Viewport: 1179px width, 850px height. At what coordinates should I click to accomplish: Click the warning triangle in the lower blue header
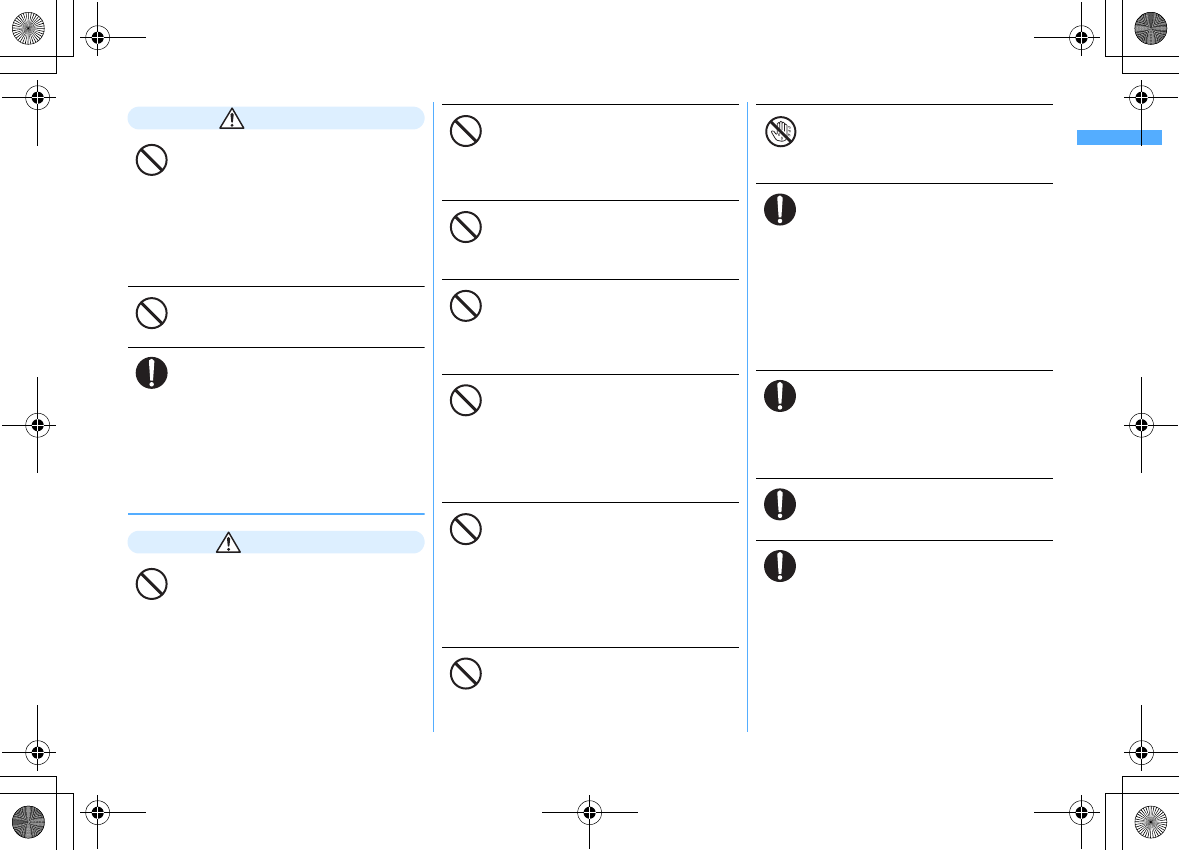[232, 542]
